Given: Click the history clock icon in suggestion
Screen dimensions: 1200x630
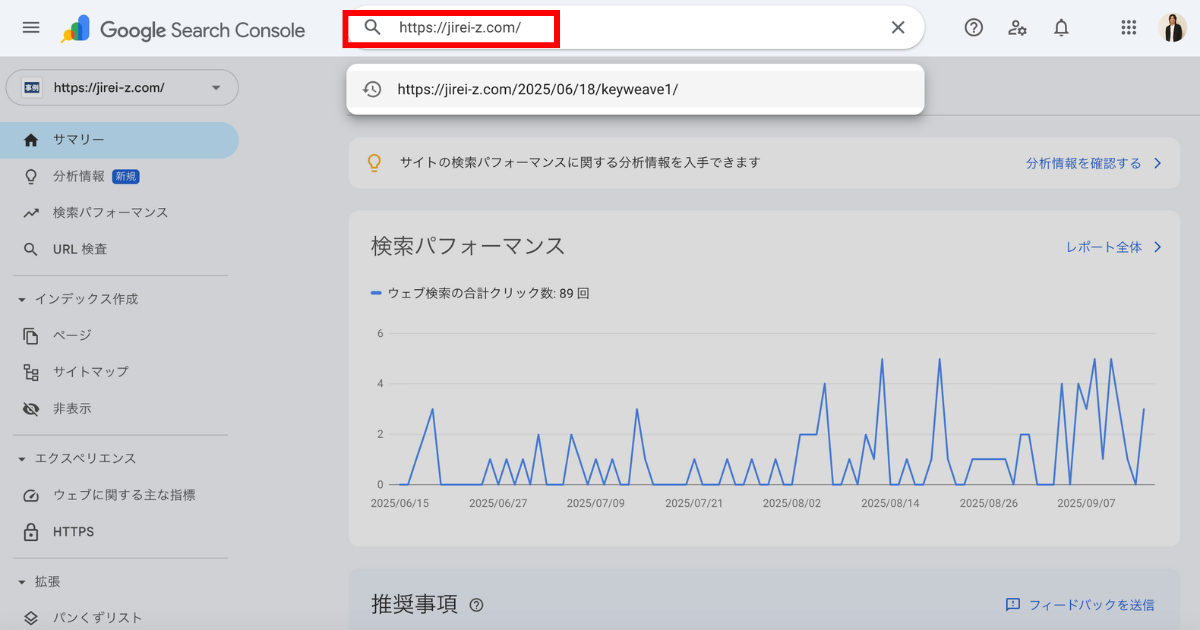Looking at the screenshot, I should (372, 89).
